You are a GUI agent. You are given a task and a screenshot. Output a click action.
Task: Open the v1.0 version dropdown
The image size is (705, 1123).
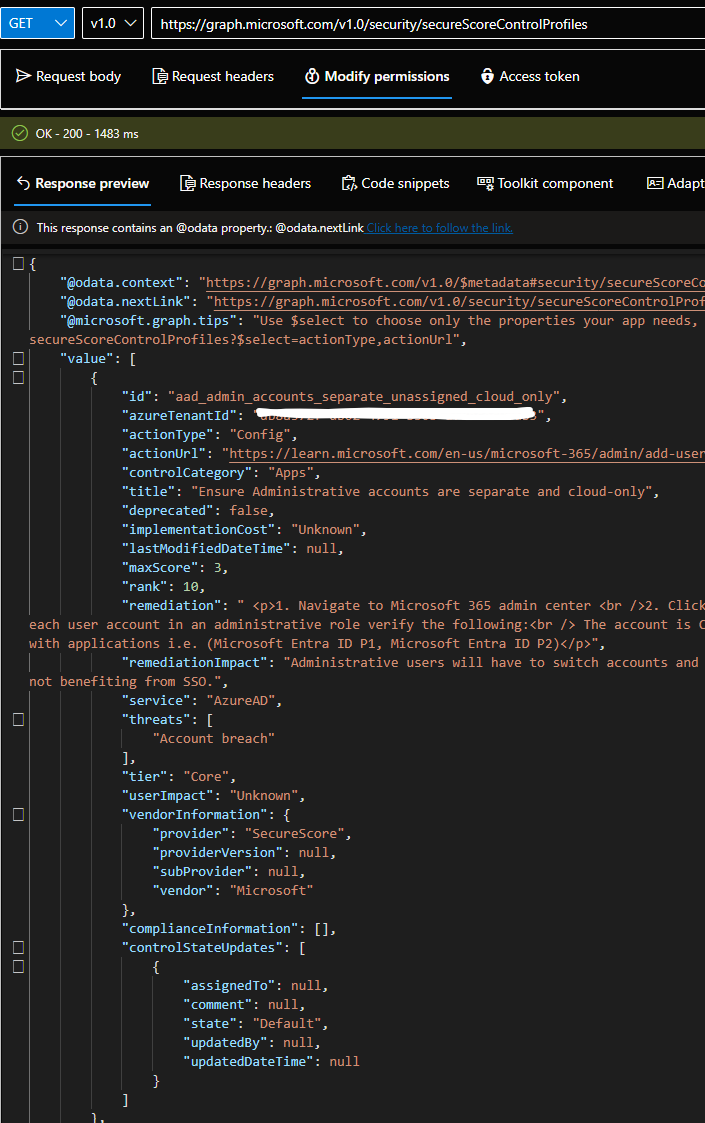tap(112, 23)
